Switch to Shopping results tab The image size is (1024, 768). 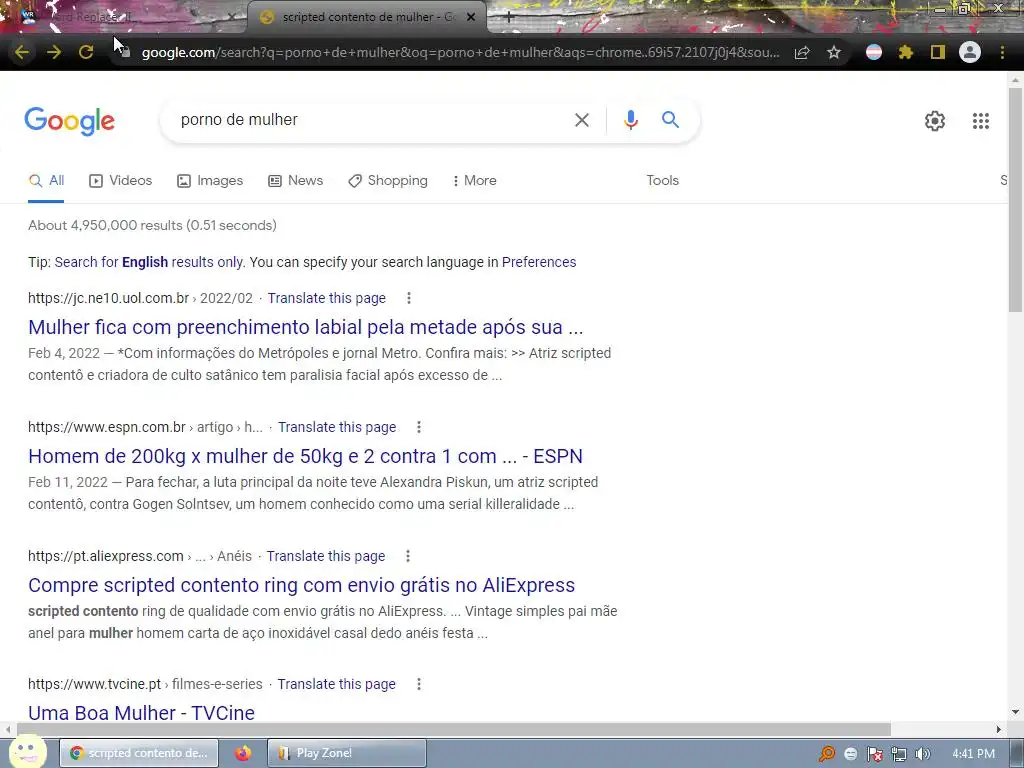tap(388, 181)
